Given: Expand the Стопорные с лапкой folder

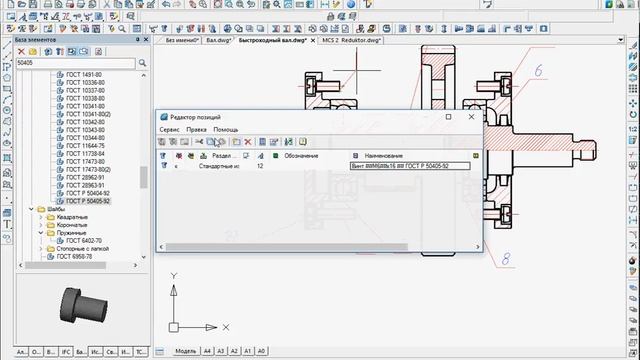Looking at the screenshot, I should [x=41, y=249].
